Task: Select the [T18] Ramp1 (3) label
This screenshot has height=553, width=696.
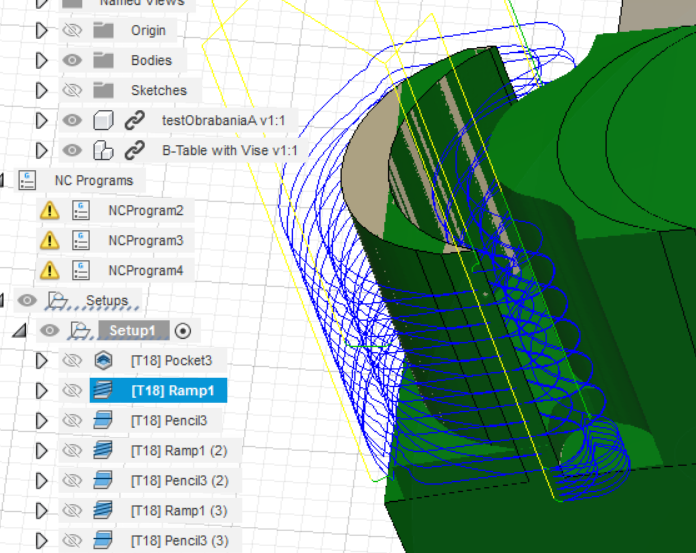Action: click(179, 510)
